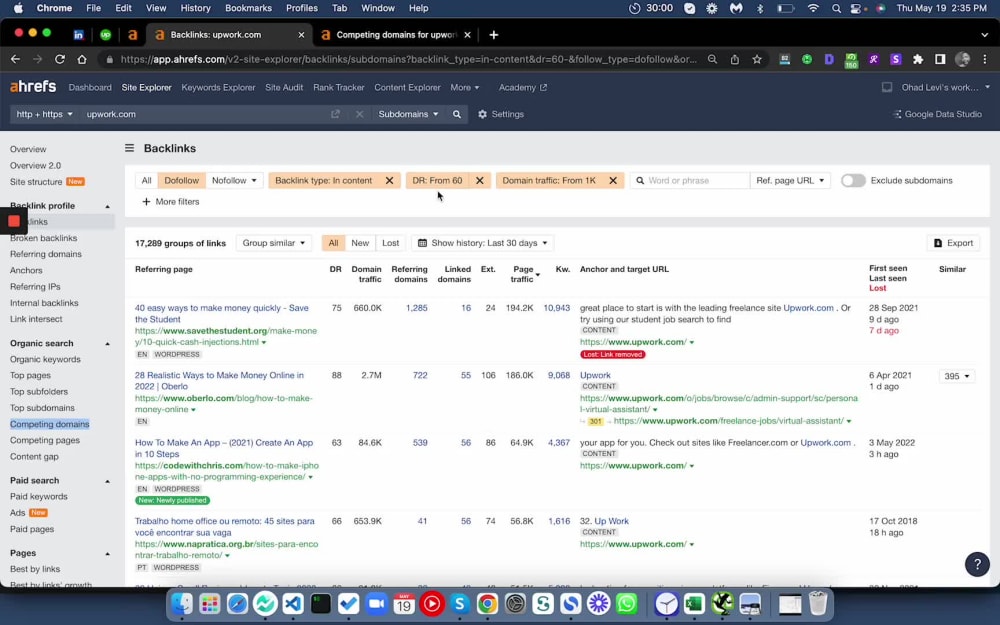Screen dimensions: 1000x625
Task: Collapse the Organic search sidebar section
Action: click(x=107, y=344)
